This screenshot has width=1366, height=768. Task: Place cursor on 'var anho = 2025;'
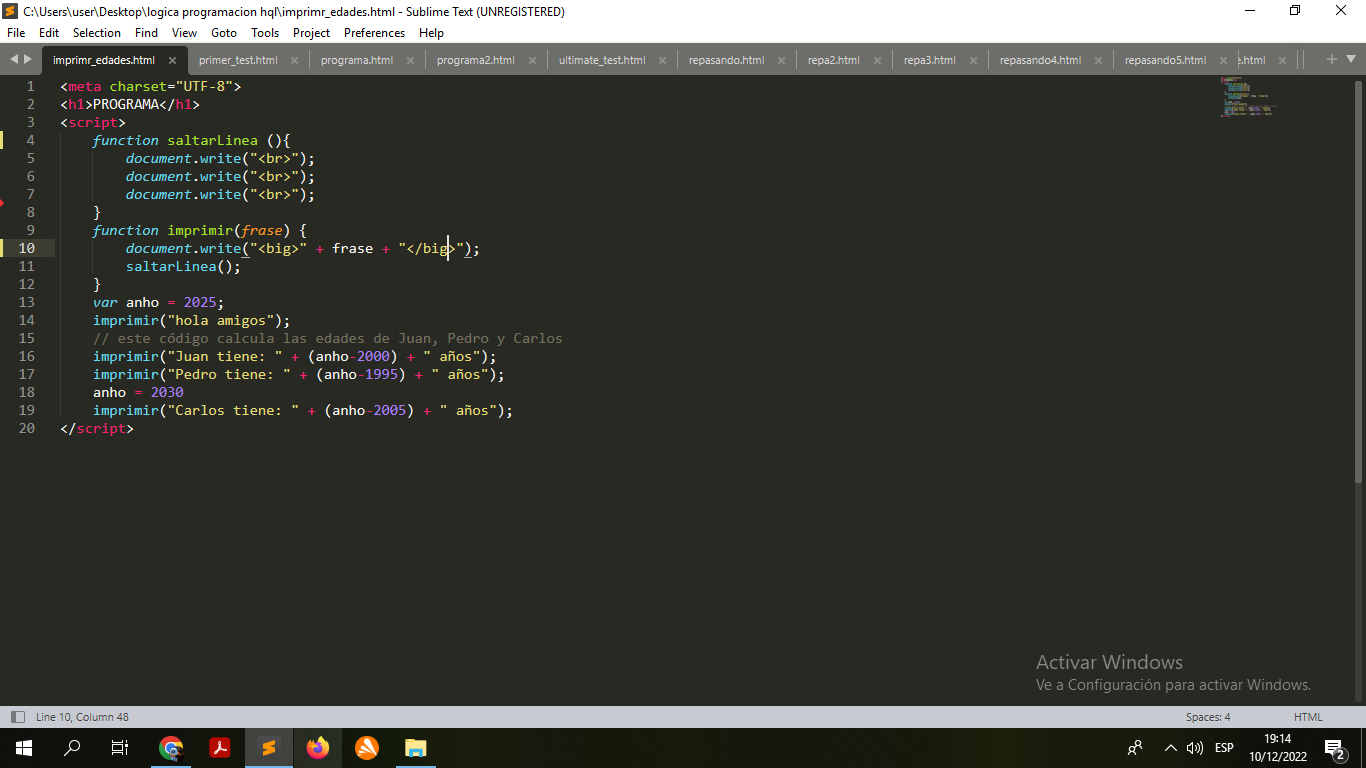tap(159, 302)
